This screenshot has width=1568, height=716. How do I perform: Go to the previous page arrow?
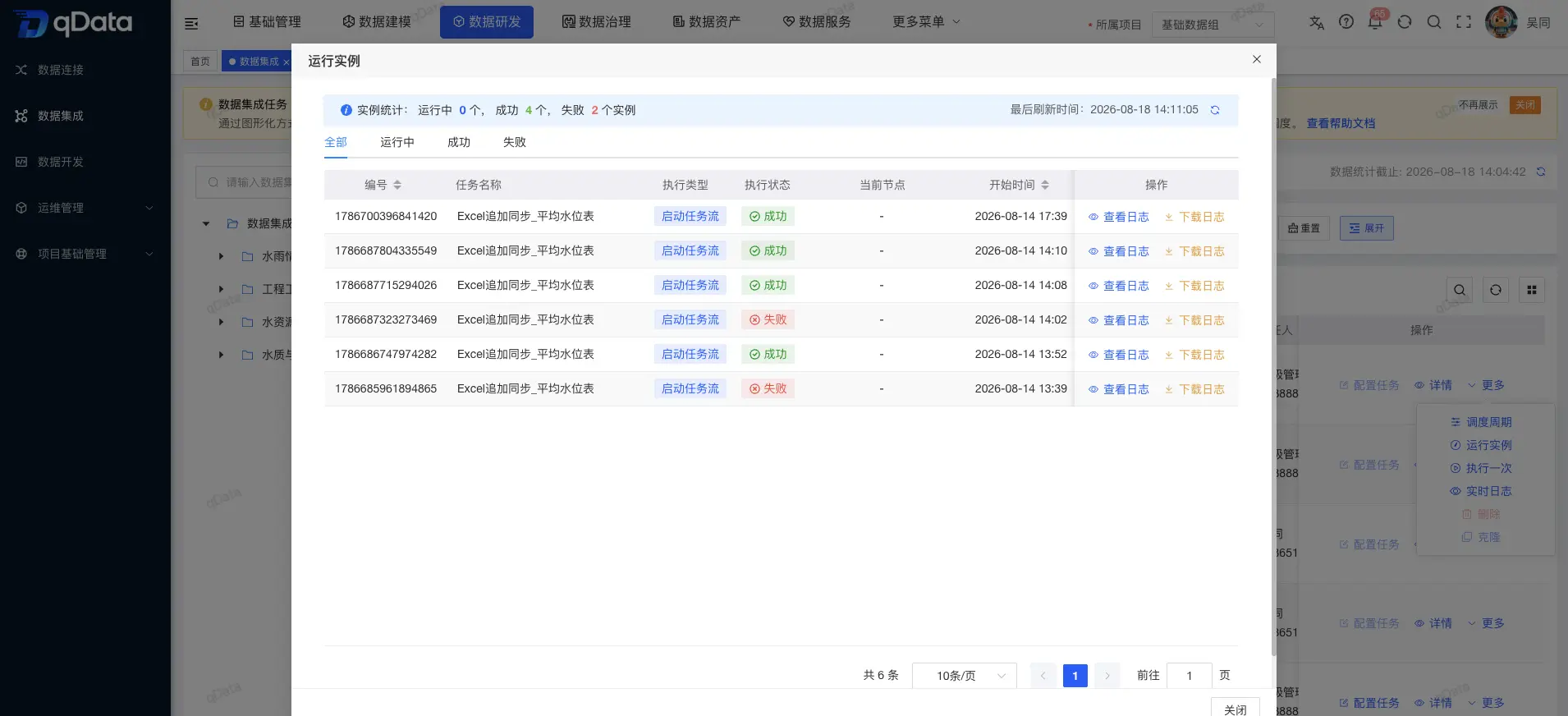click(1043, 676)
